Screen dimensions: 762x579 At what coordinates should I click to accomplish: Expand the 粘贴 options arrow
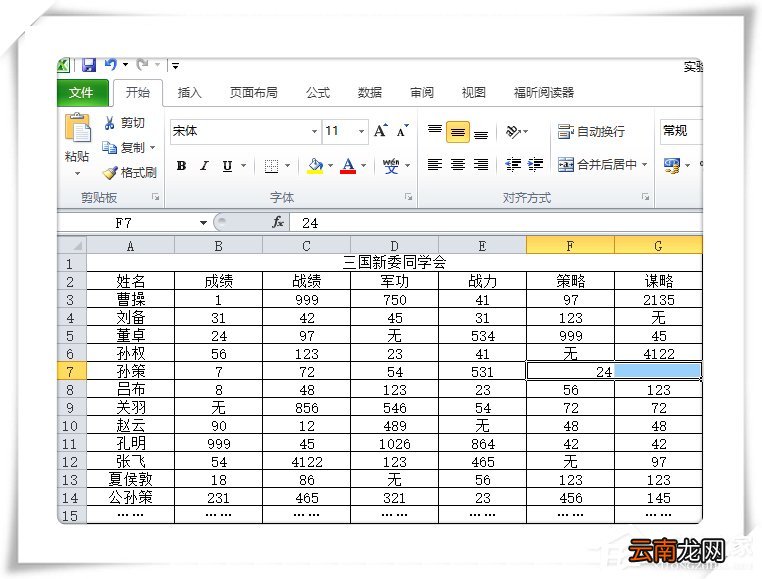pyautogui.click(x=77, y=173)
